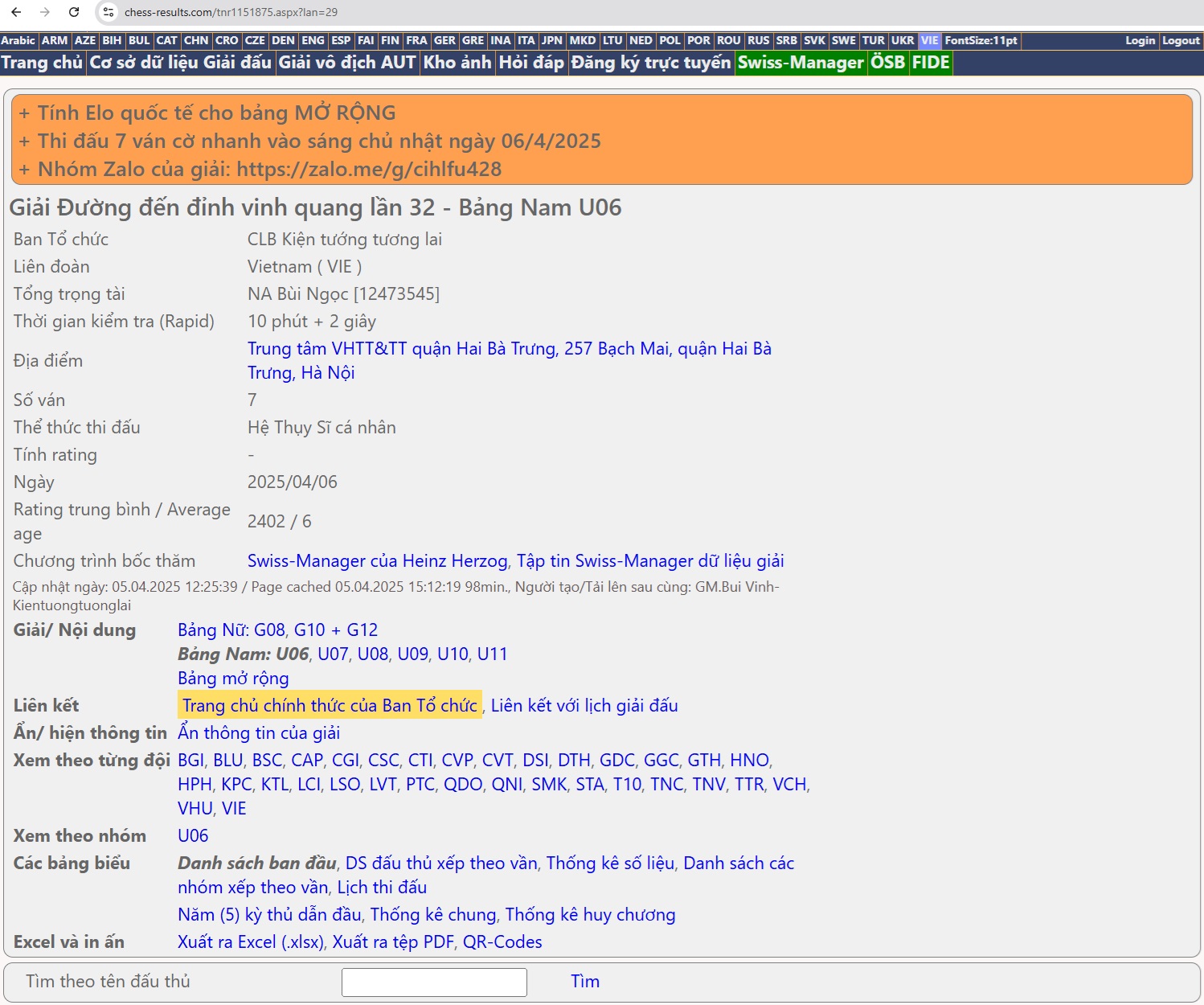The height and width of the screenshot is (1005, 1204).
Task: Open Trang chủ navigation tab
Action: (x=42, y=63)
